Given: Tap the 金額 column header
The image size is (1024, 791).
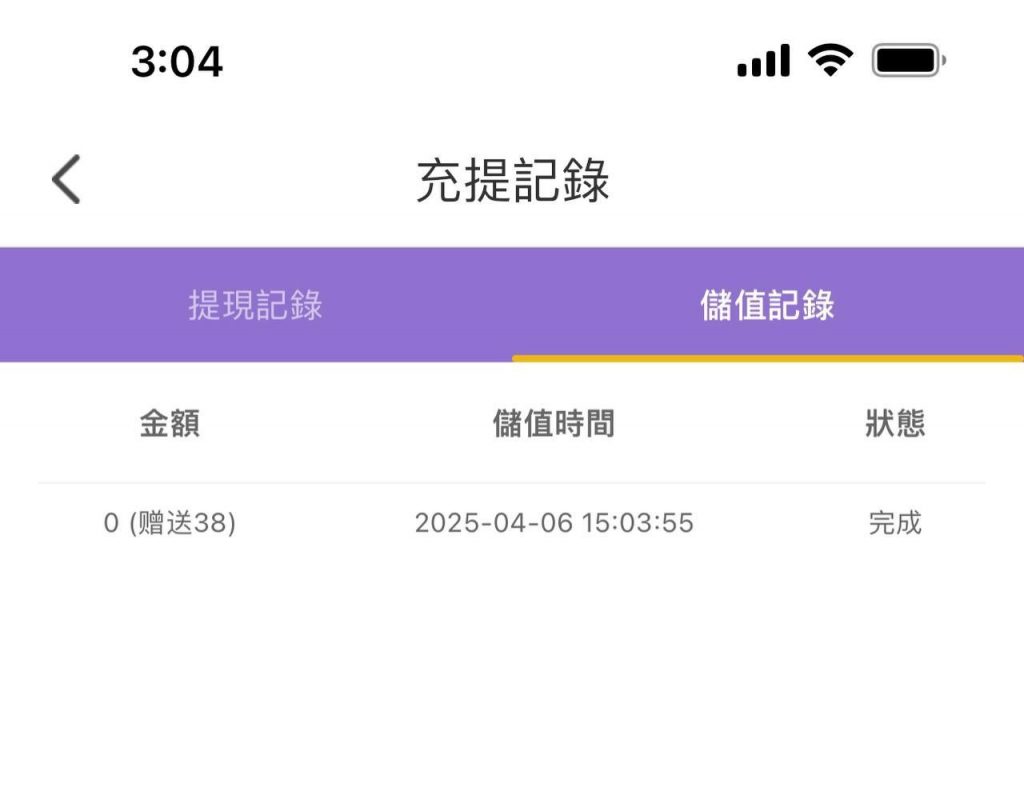Looking at the screenshot, I should click(x=170, y=423).
